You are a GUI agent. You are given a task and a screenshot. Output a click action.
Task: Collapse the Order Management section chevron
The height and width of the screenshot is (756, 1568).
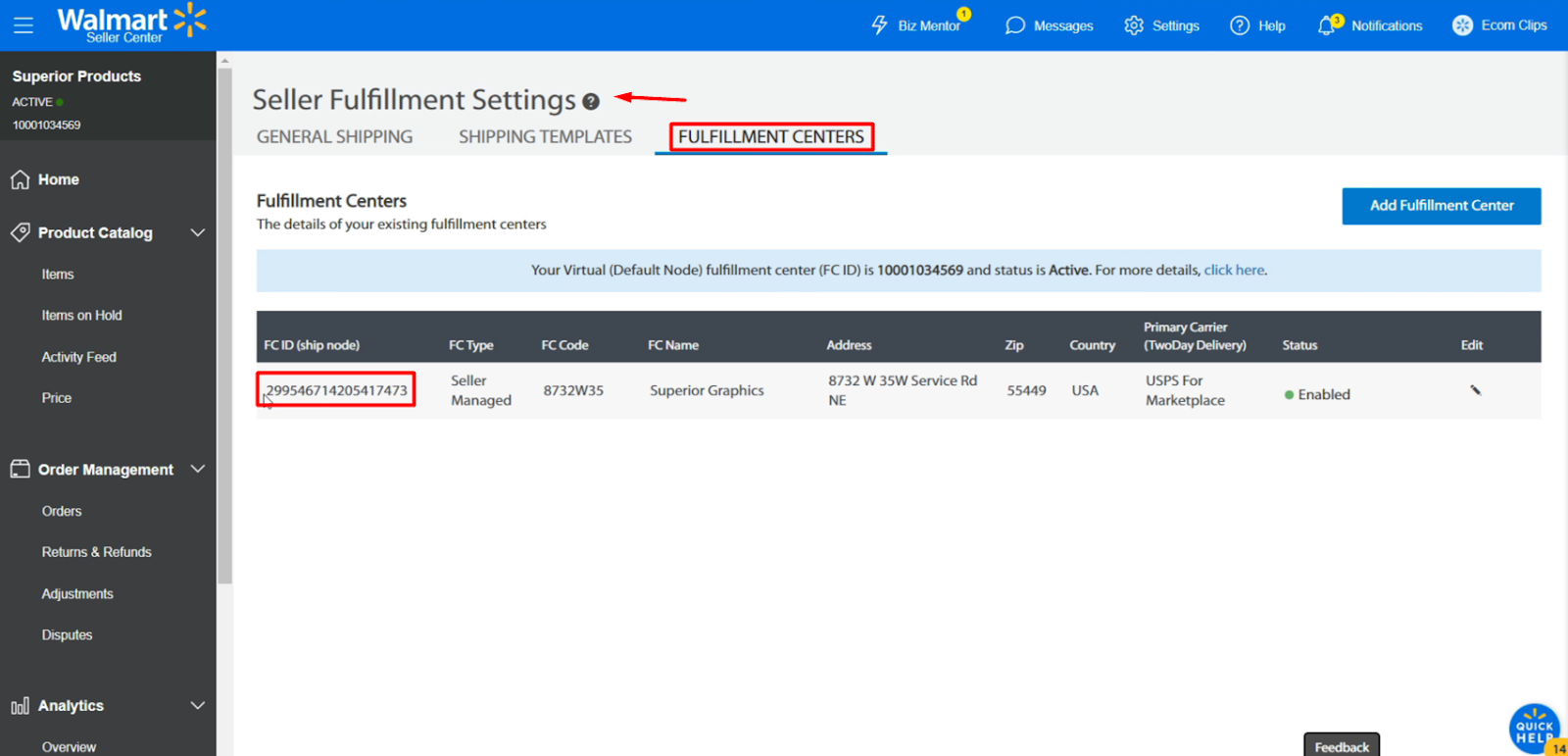(198, 469)
